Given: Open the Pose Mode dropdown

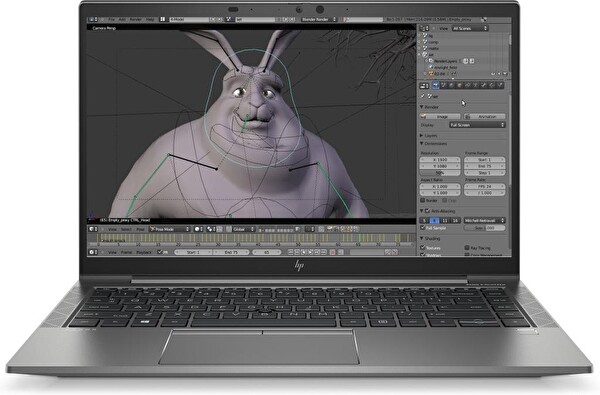Looking at the screenshot, I should [x=170, y=229].
